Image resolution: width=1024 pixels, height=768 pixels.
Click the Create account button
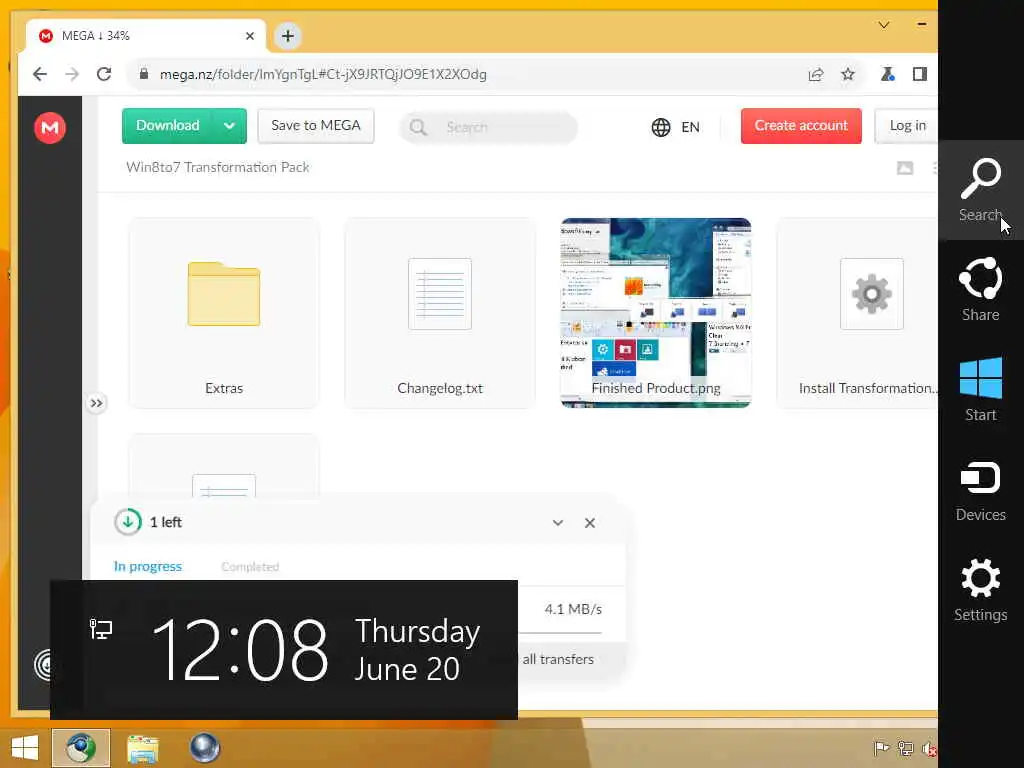pos(801,125)
